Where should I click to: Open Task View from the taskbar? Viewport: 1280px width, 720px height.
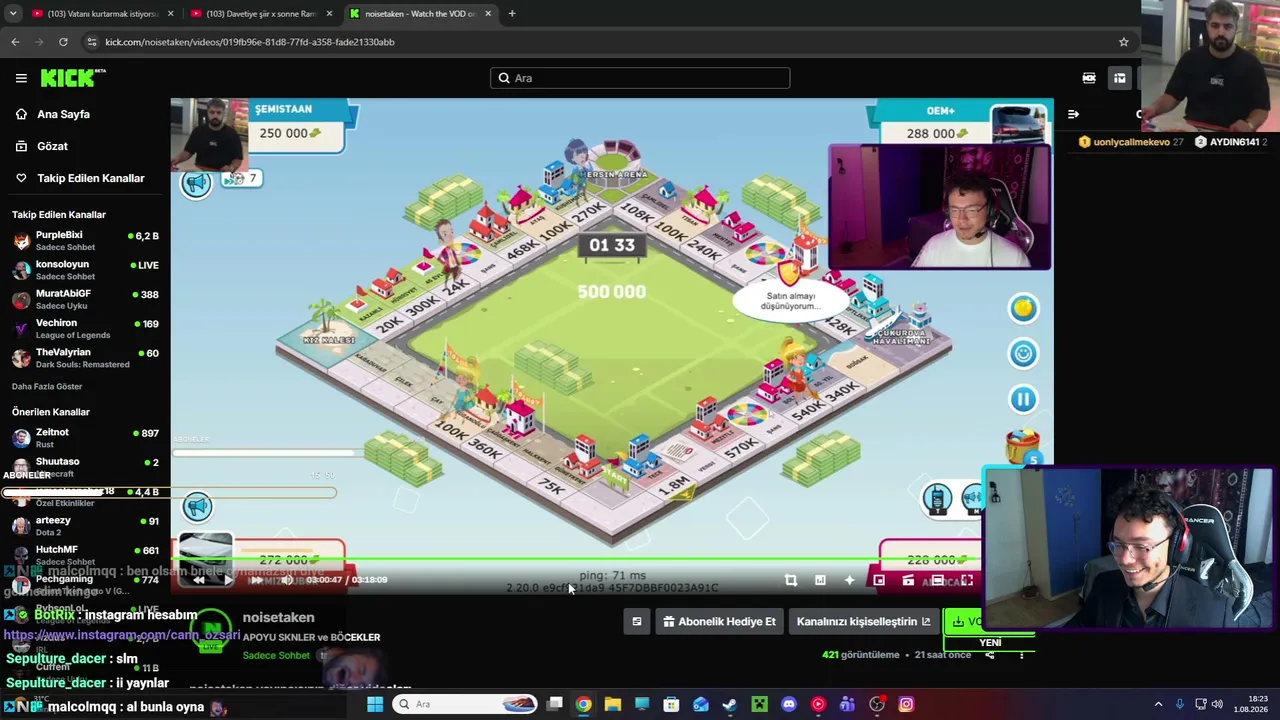point(555,704)
